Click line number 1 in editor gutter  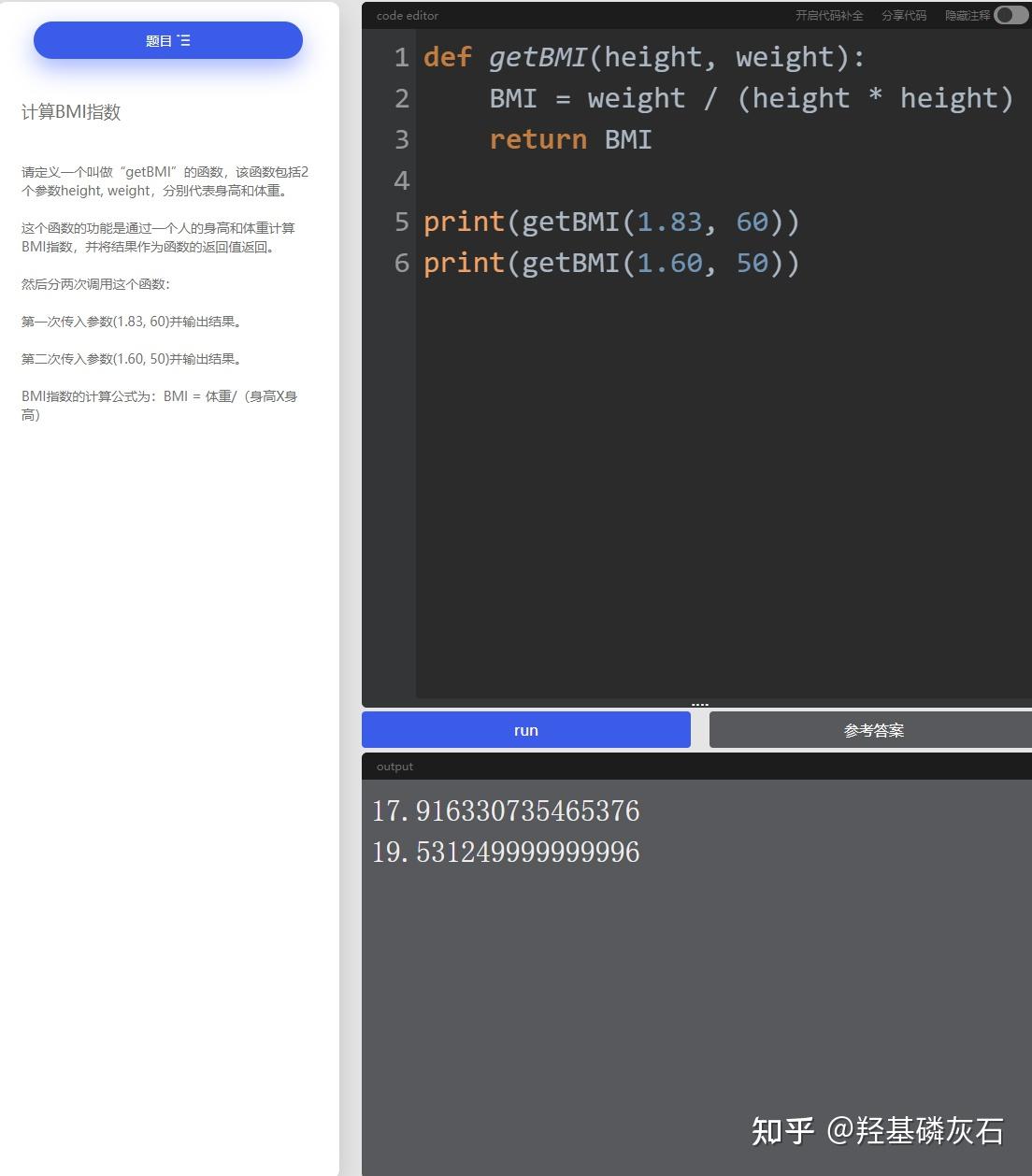[402, 57]
